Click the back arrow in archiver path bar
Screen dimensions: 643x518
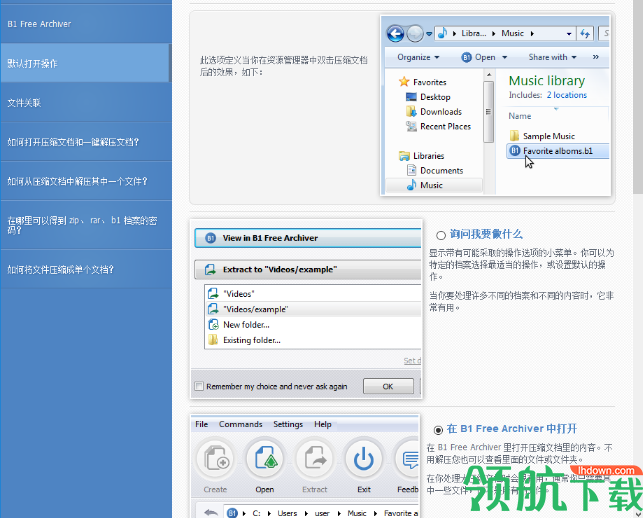211,512
